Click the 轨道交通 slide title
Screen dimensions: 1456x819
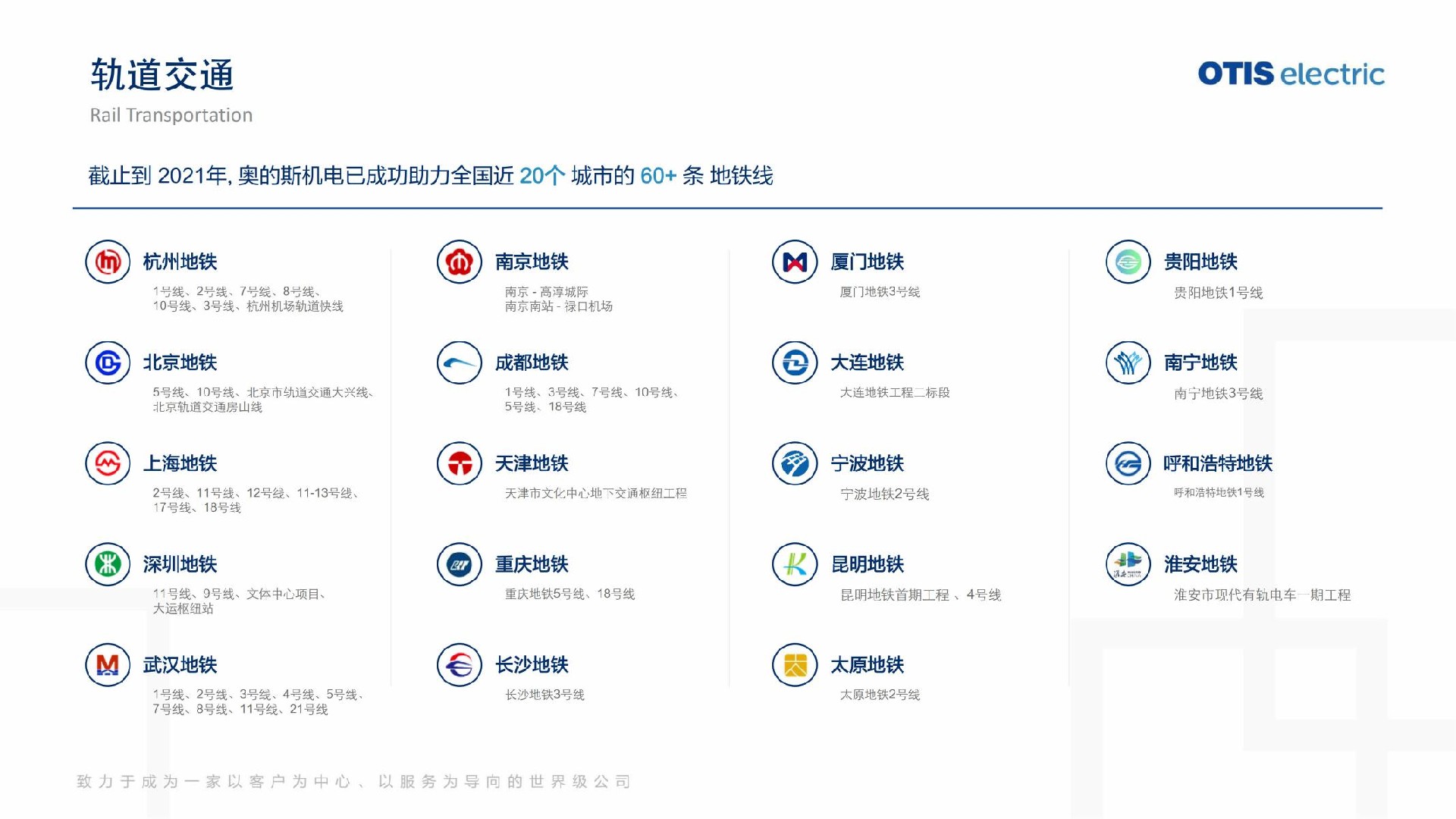pyautogui.click(x=162, y=75)
